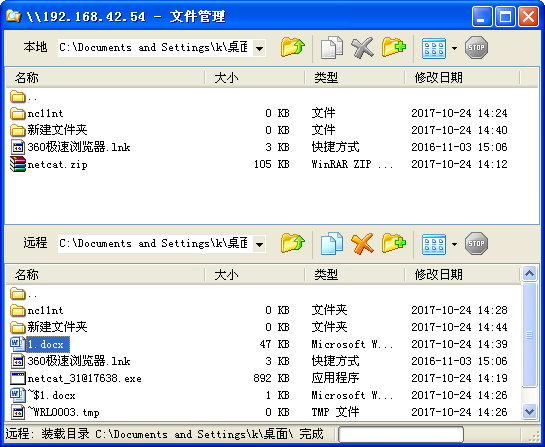
Task: Select netcat_31@17638.exe file name
Action: [84, 378]
